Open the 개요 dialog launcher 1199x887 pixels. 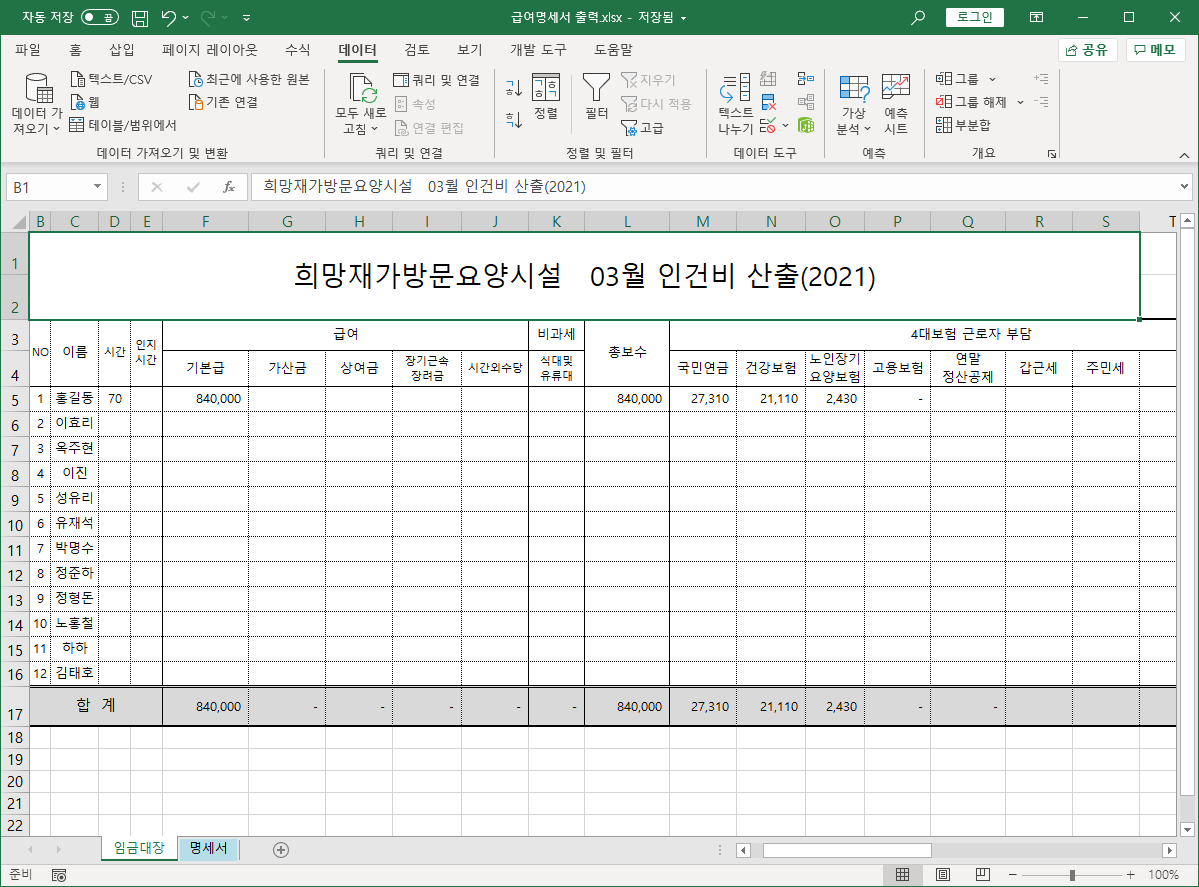(x=1052, y=154)
